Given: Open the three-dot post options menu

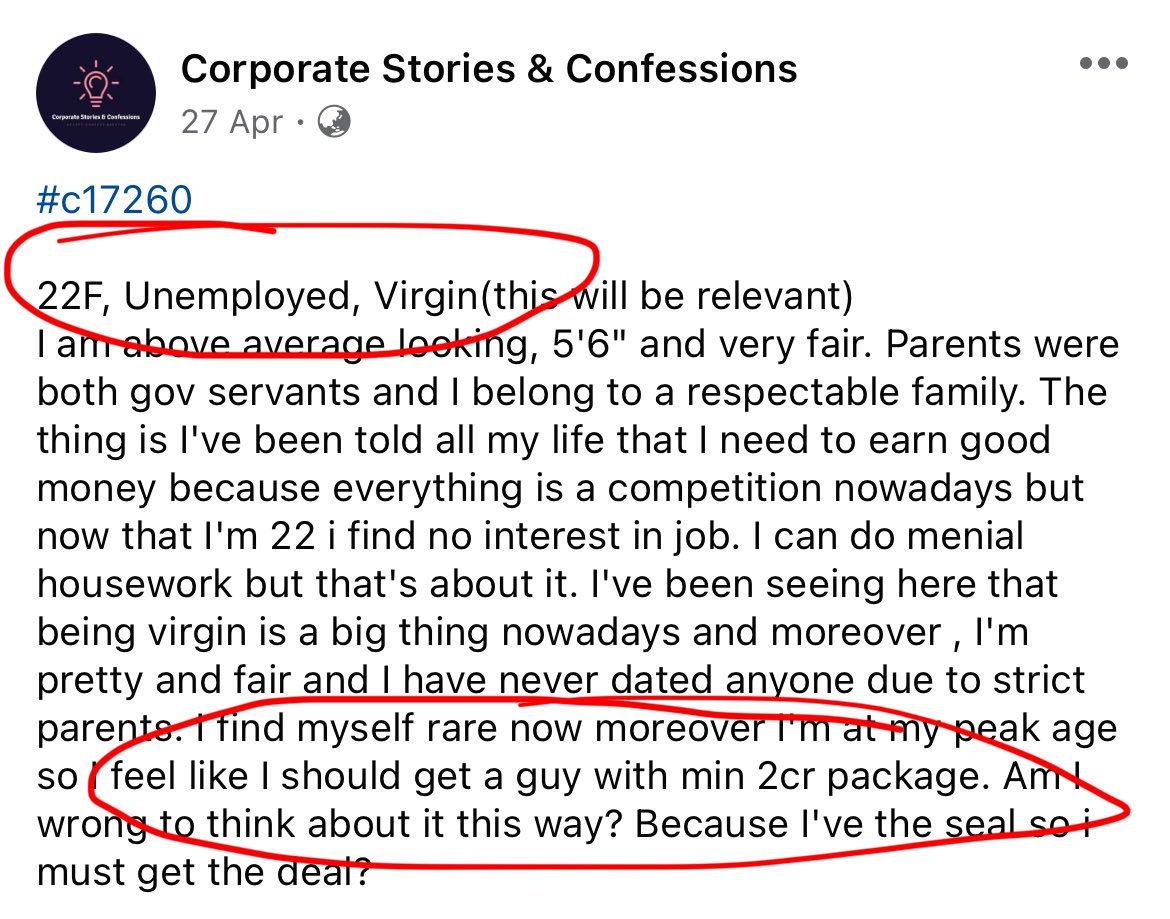Looking at the screenshot, I should [1104, 63].
